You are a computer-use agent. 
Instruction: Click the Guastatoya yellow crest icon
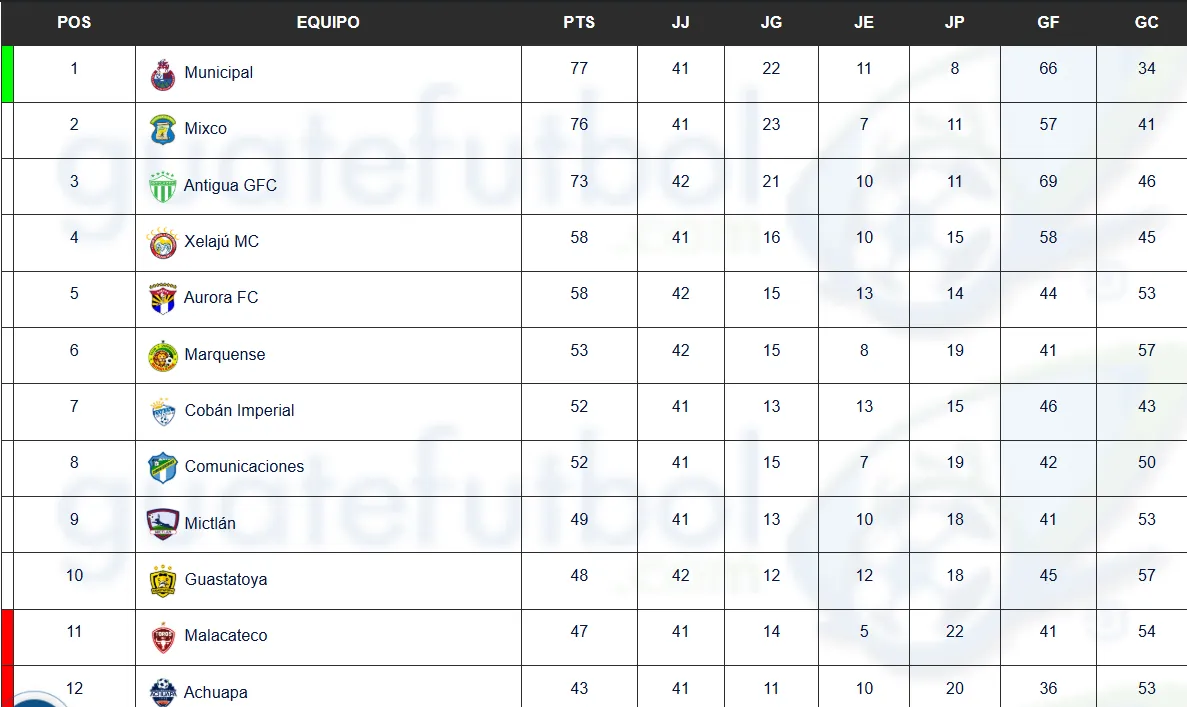pyautogui.click(x=162, y=580)
